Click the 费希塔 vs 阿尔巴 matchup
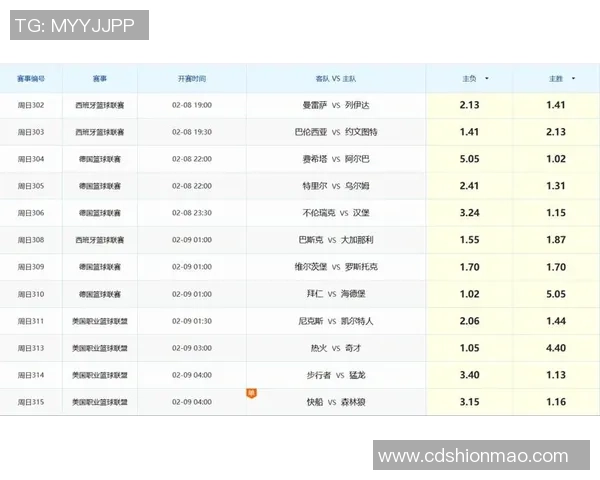The image size is (600, 480). 336,159
